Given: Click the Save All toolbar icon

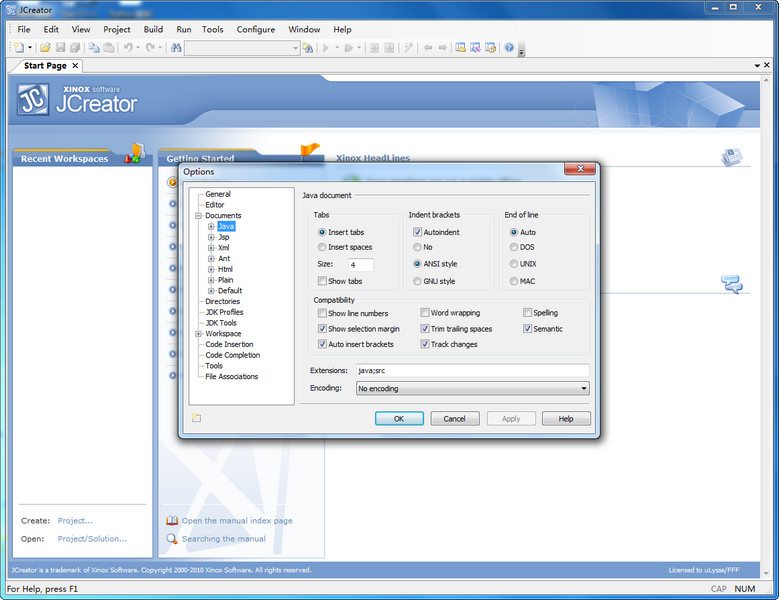Looking at the screenshot, I should click(x=75, y=48).
